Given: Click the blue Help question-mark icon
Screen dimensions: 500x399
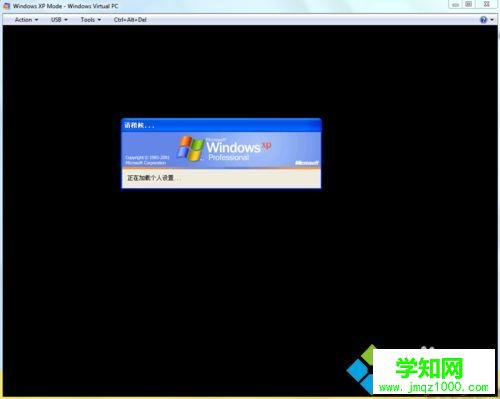Looking at the screenshot, I should pyautogui.click(x=483, y=20).
